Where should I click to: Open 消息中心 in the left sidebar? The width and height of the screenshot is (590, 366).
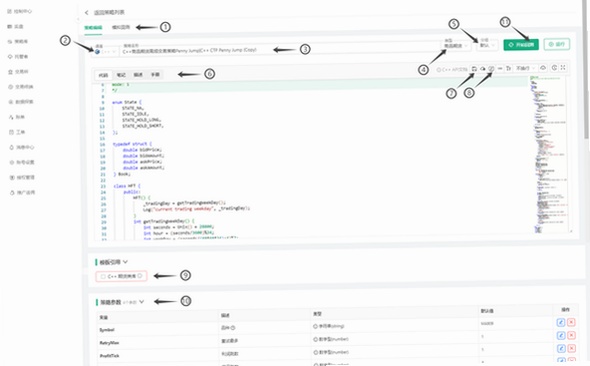[22, 147]
